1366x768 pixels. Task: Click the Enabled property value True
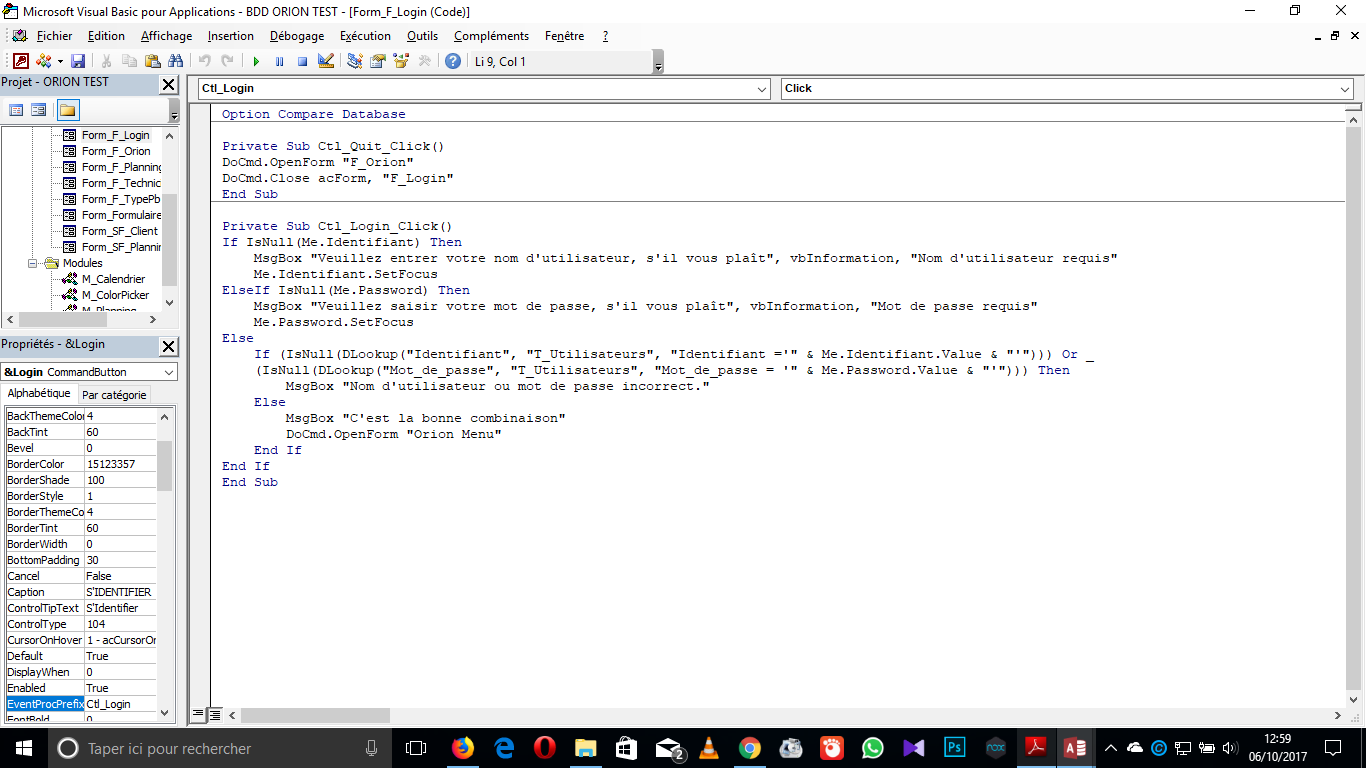pyautogui.click(x=120, y=688)
